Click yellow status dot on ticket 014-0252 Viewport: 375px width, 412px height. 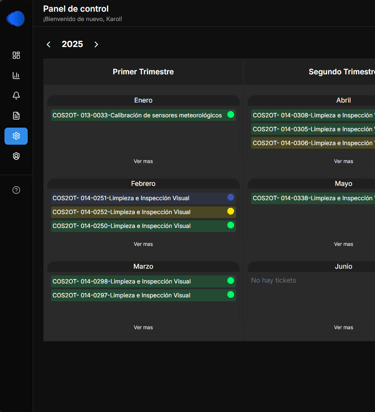(230, 211)
